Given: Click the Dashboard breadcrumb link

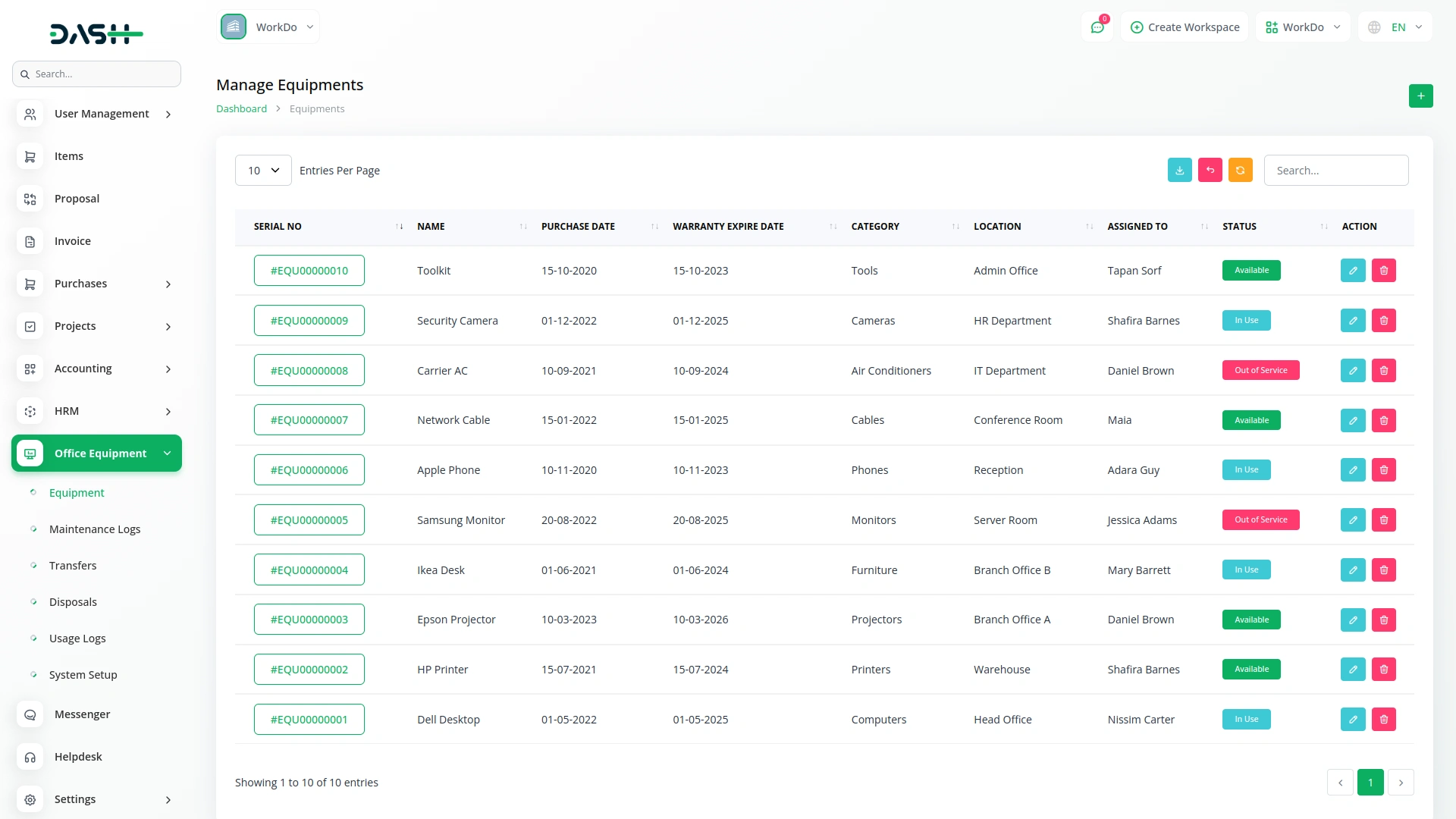Looking at the screenshot, I should pos(241,109).
